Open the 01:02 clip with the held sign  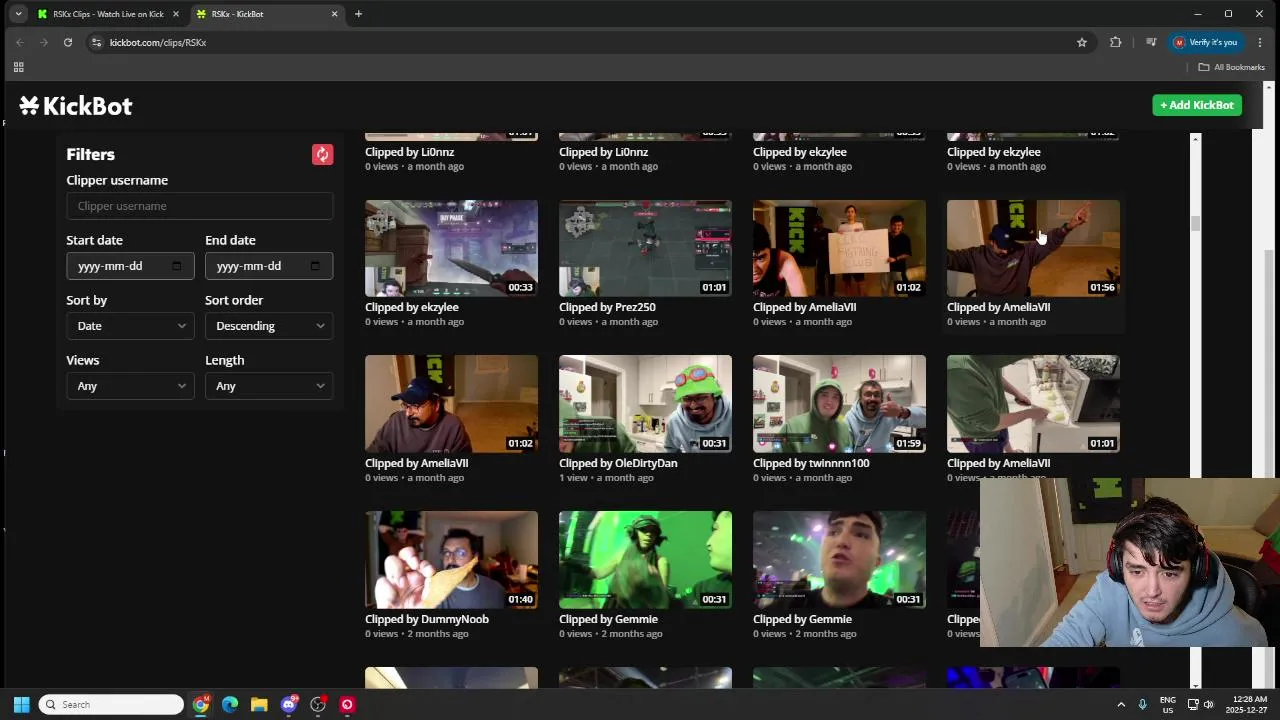[x=839, y=248]
